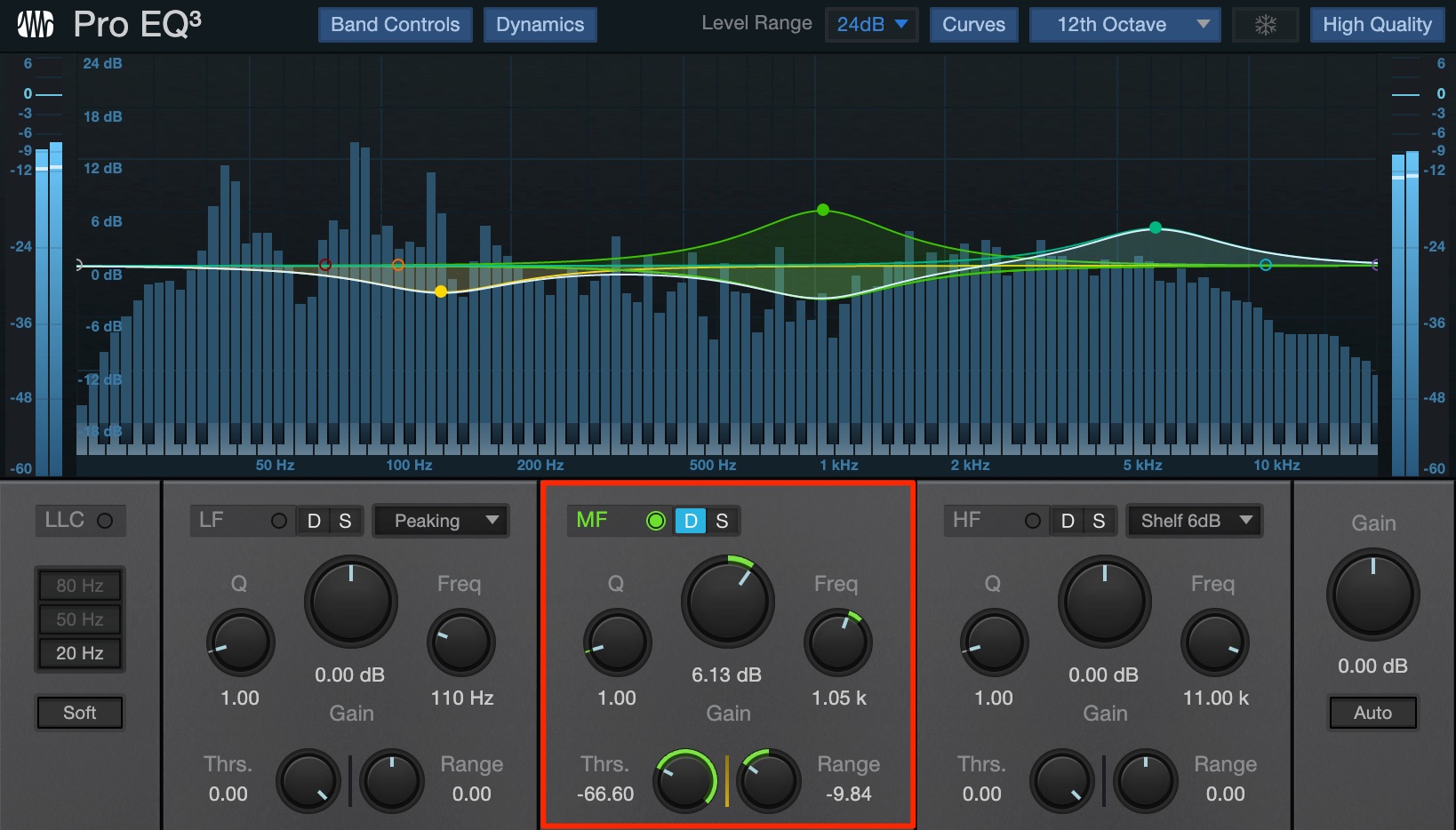Switch to Band Controls view
The height and width of the screenshot is (830, 1456).
coord(396,25)
